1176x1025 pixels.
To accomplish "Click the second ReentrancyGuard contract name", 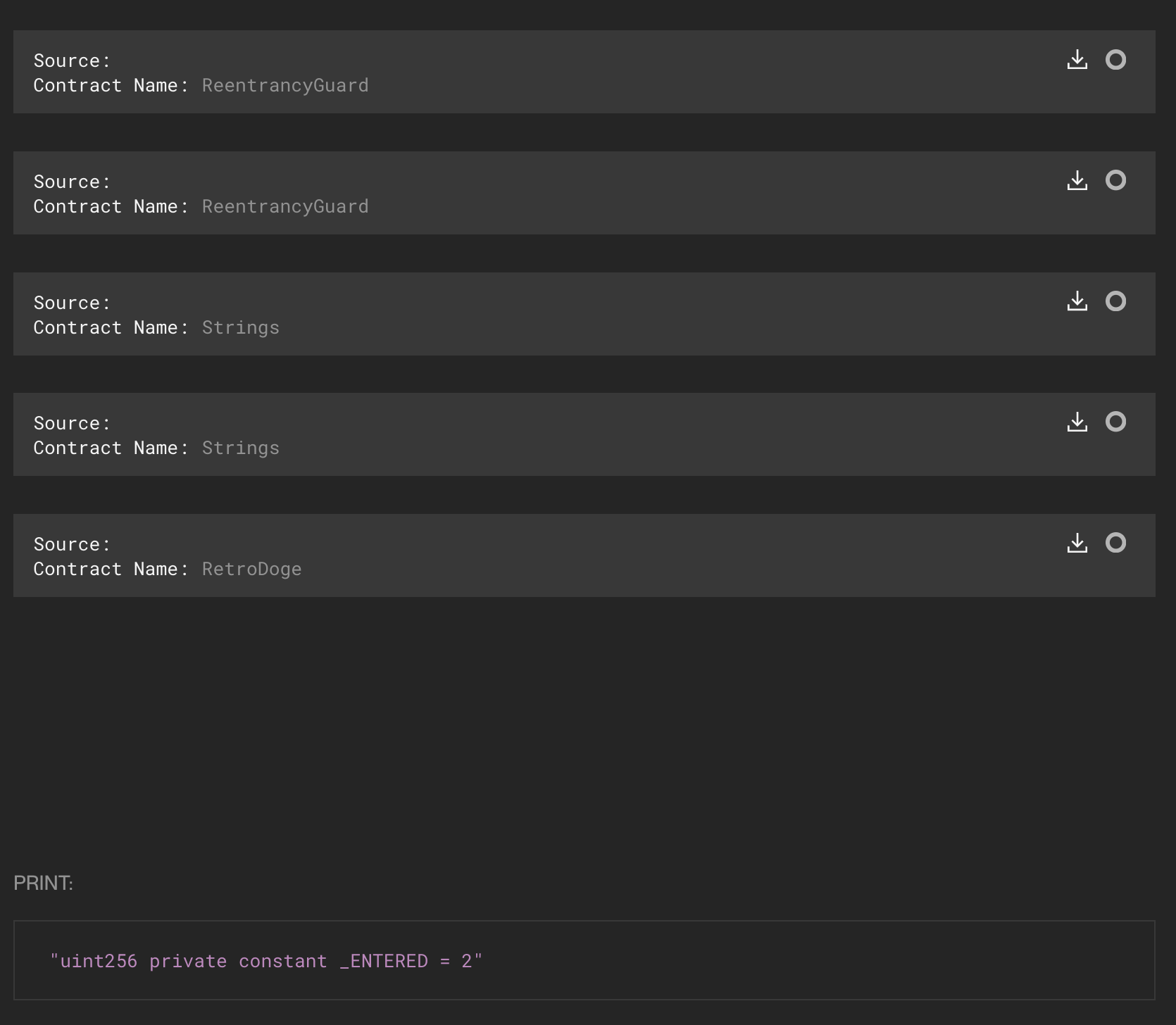I will [285, 206].
